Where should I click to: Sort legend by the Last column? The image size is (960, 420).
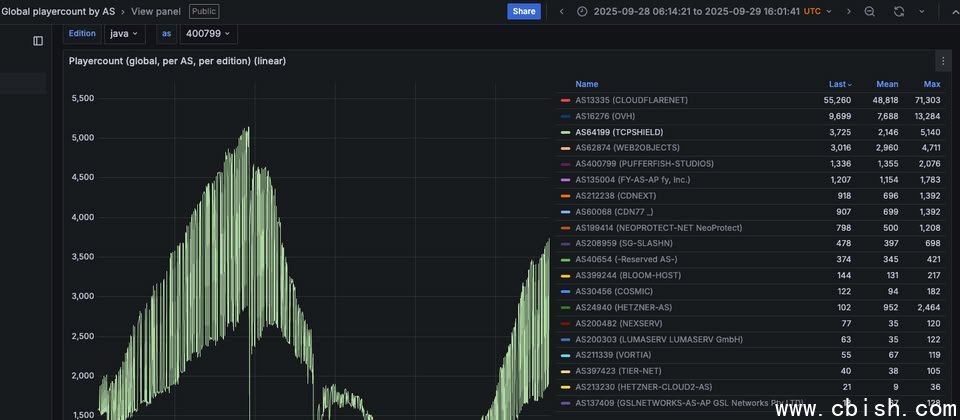point(839,84)
